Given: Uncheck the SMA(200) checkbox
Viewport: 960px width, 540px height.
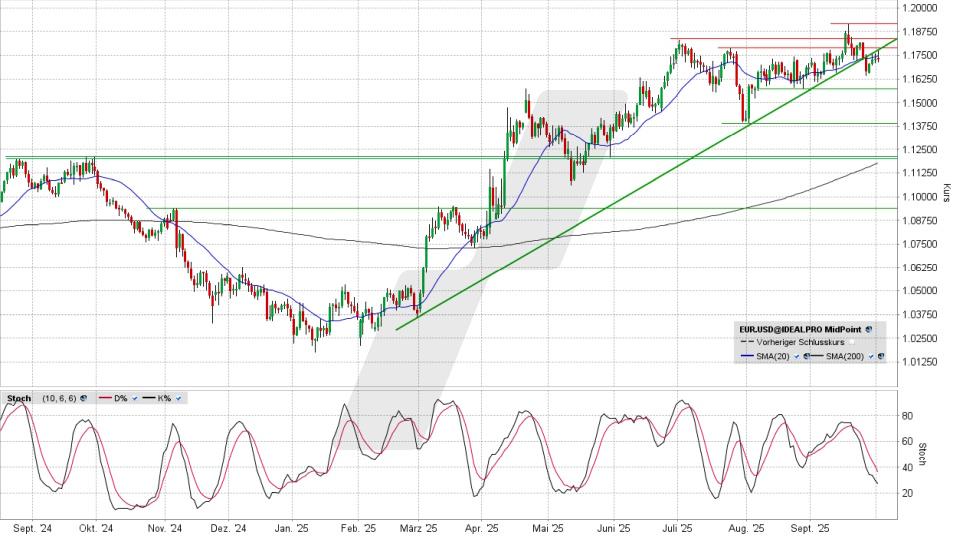Looking at the screenshot, I should click(x=871, y=356).
